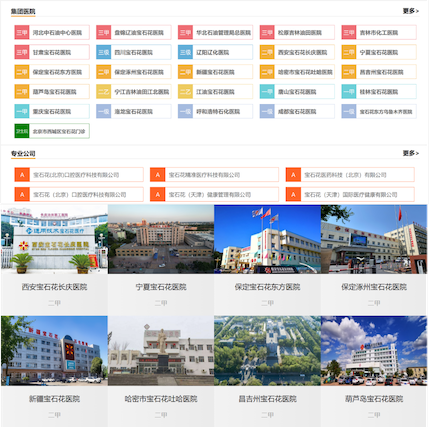Click the 一级 badge beside 成都宝石花医院
The width and height of the screenshot is (429, 427).
click(267, 111)
